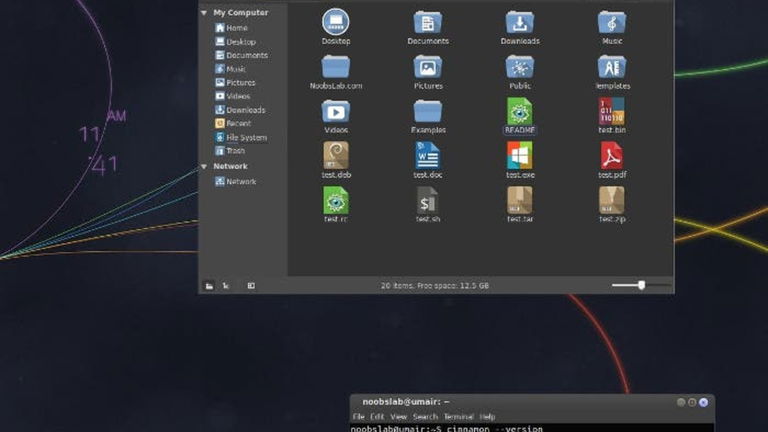
Task: Go to Videos in sidebar
Action: 233,96
